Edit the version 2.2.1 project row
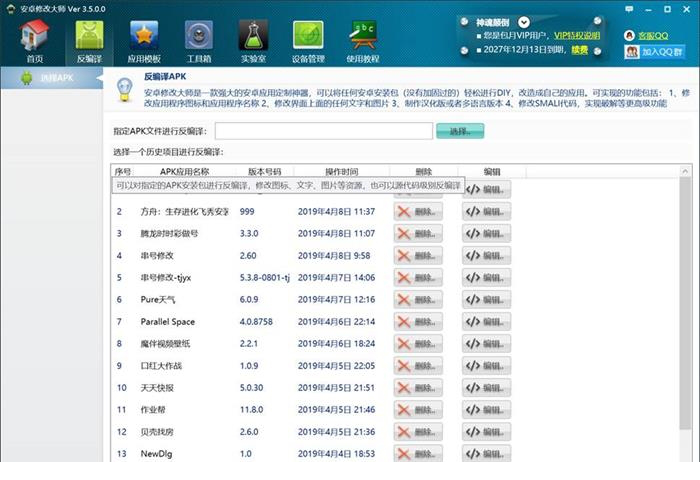 point(486,343)
